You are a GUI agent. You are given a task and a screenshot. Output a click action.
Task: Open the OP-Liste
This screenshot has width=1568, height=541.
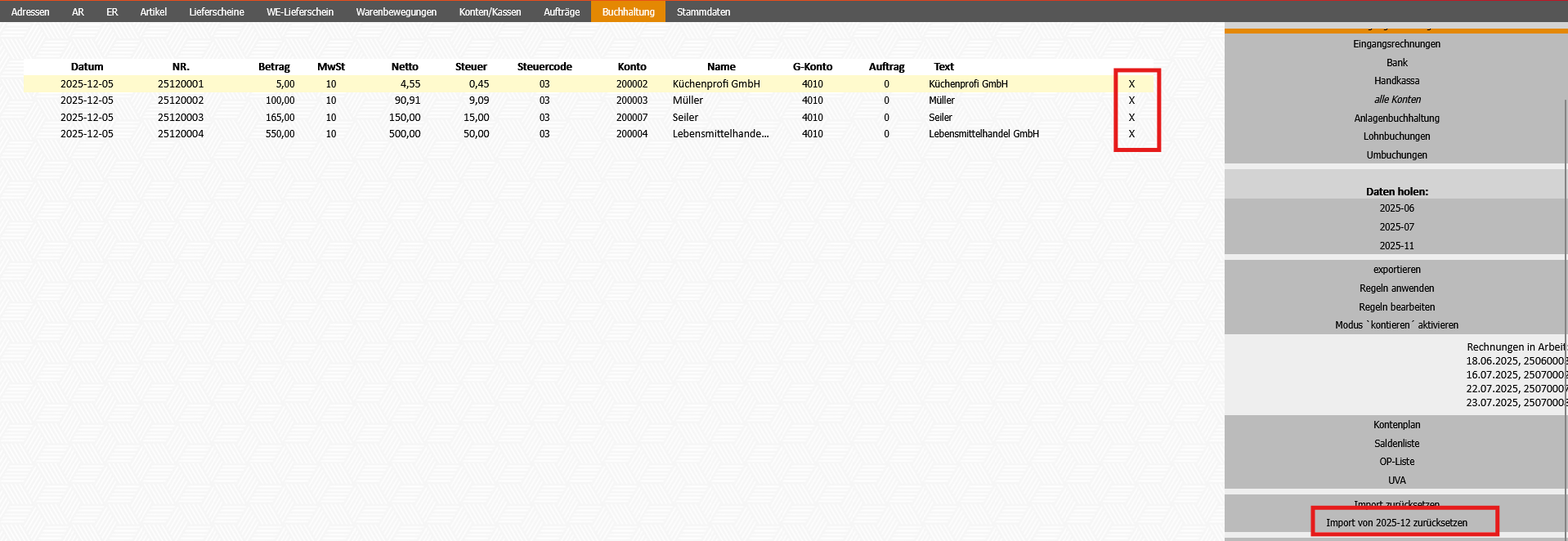tap(1396, 462)
